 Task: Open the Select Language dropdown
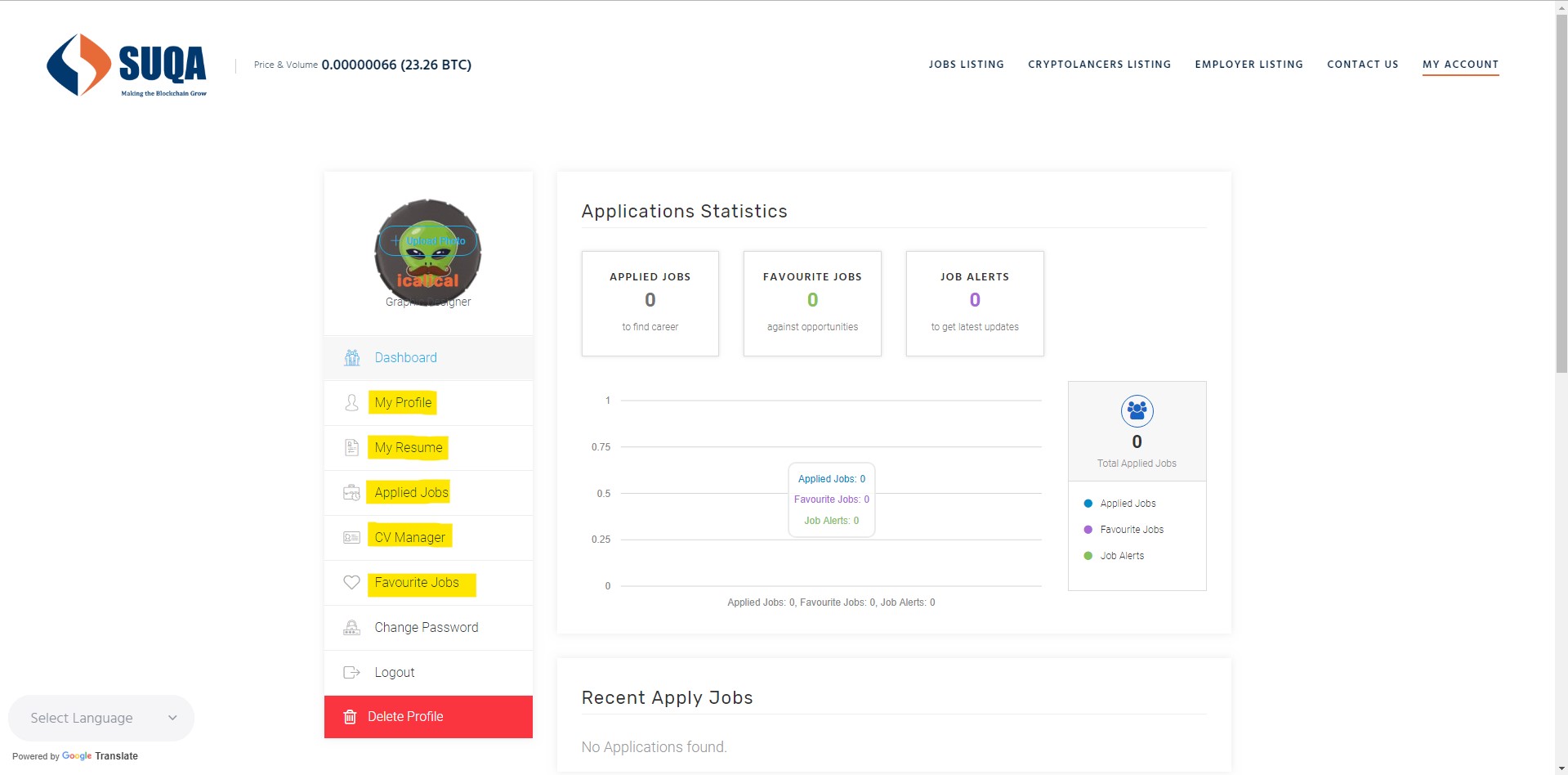(101, 718)
